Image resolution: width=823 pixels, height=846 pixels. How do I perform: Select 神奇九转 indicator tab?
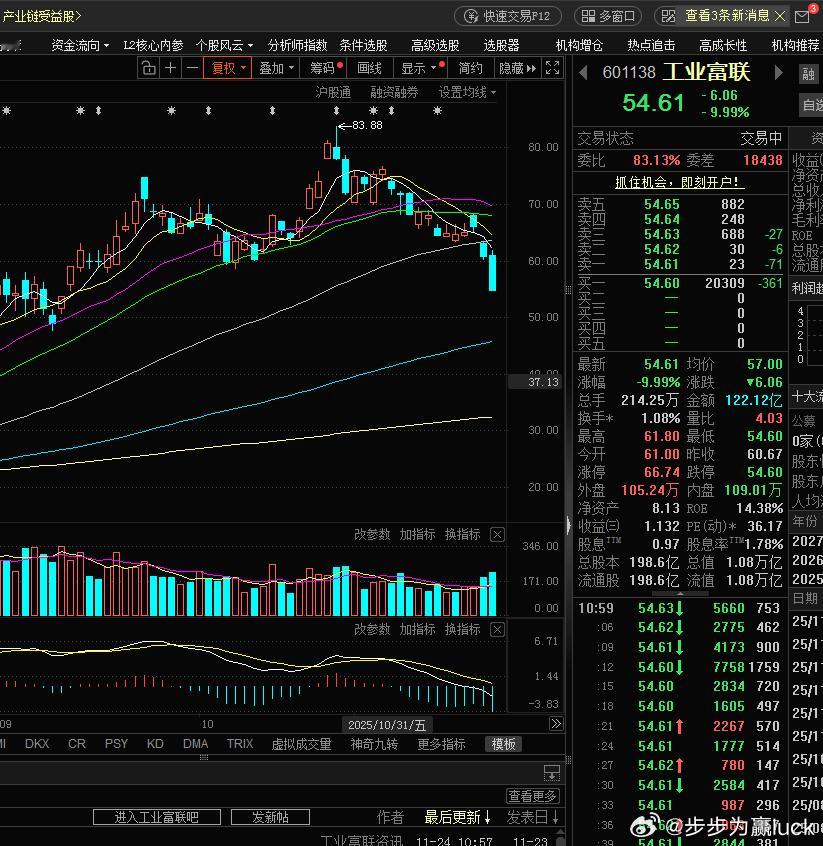coord(374,745)
